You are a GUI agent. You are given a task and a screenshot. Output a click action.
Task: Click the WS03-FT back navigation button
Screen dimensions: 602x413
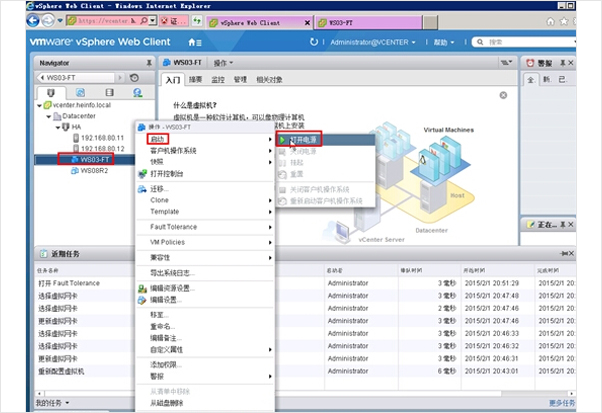coord(76,78)
